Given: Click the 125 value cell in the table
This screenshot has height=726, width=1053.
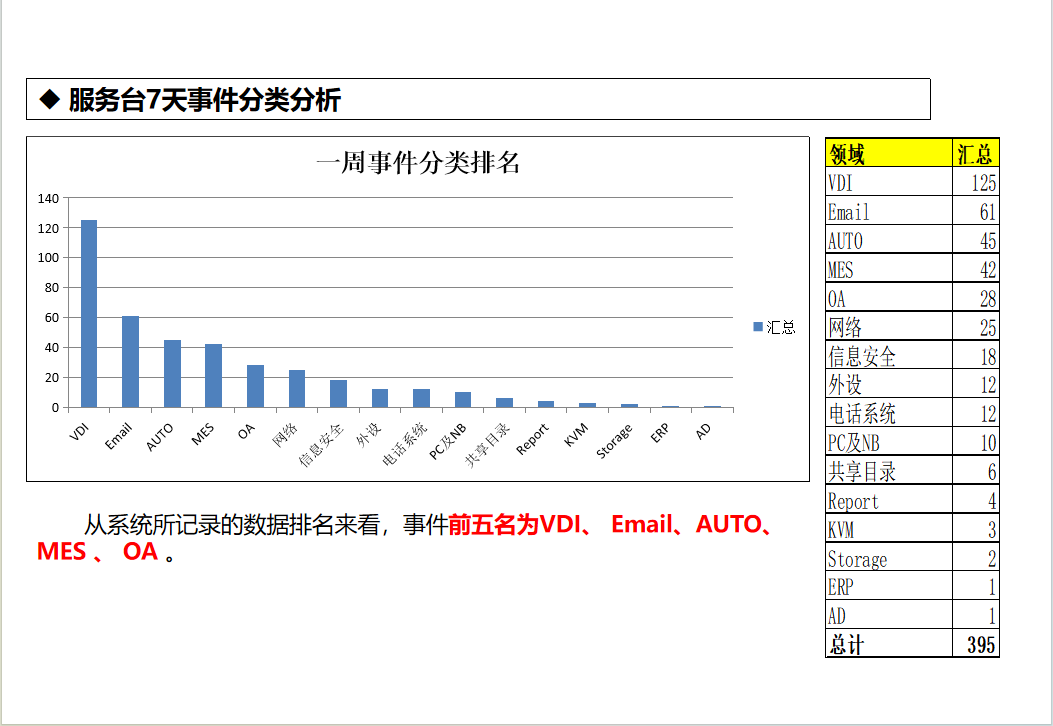Looking at the screenshot, I should 975,182.
